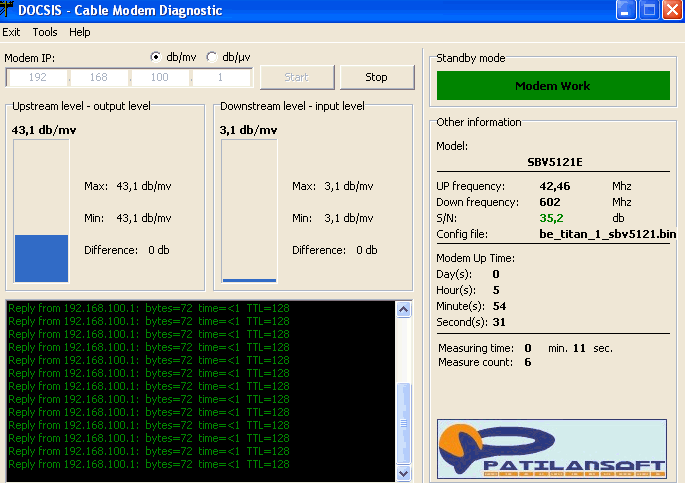Close the Cable Modem Diagnostic window
The width and height of the screenshot is (685, 483).
click(673, 10)
